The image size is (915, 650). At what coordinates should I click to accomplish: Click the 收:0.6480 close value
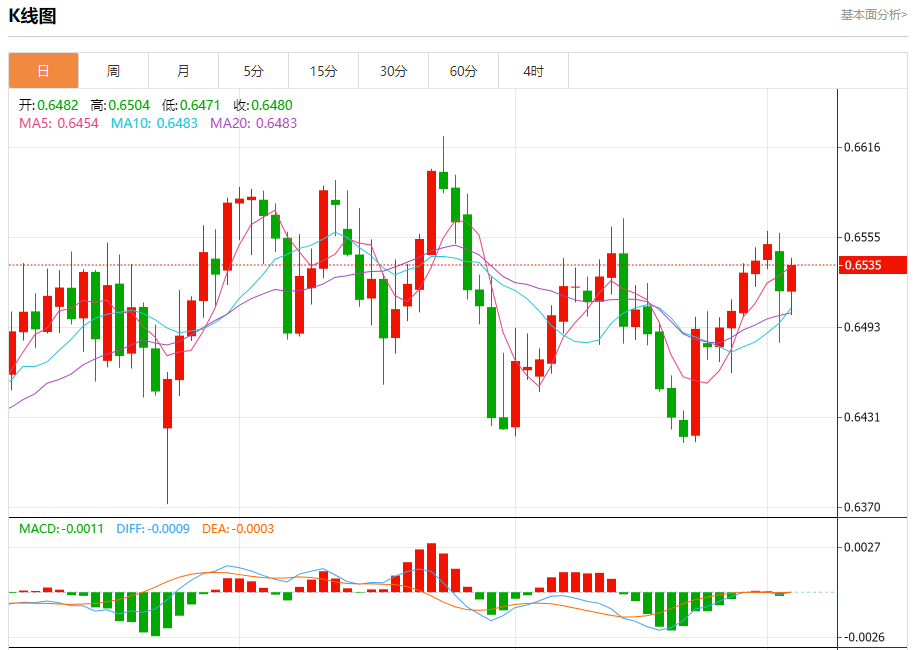pyautogui.click(x=263, y=105)
